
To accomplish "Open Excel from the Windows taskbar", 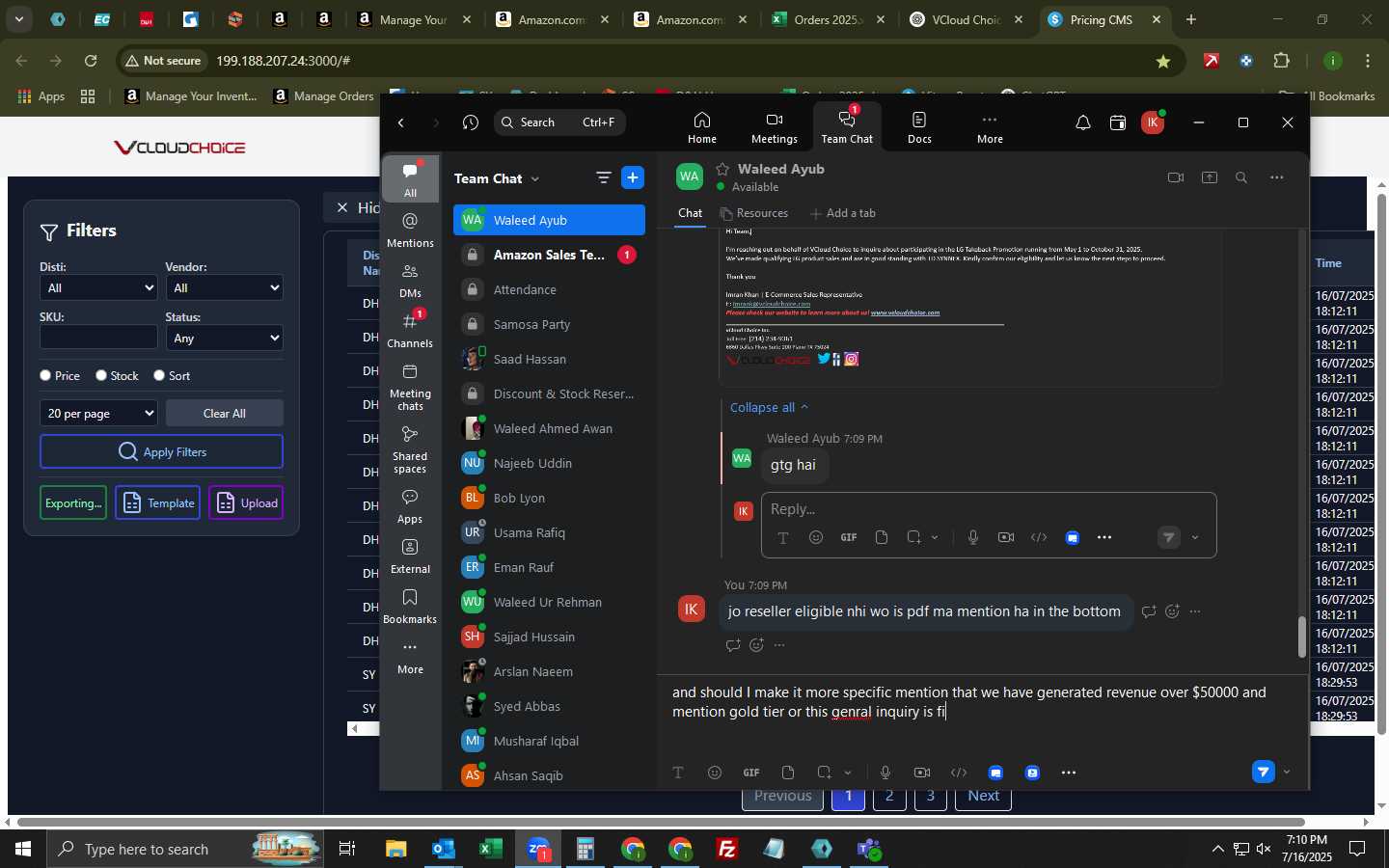I will (490, 849).
